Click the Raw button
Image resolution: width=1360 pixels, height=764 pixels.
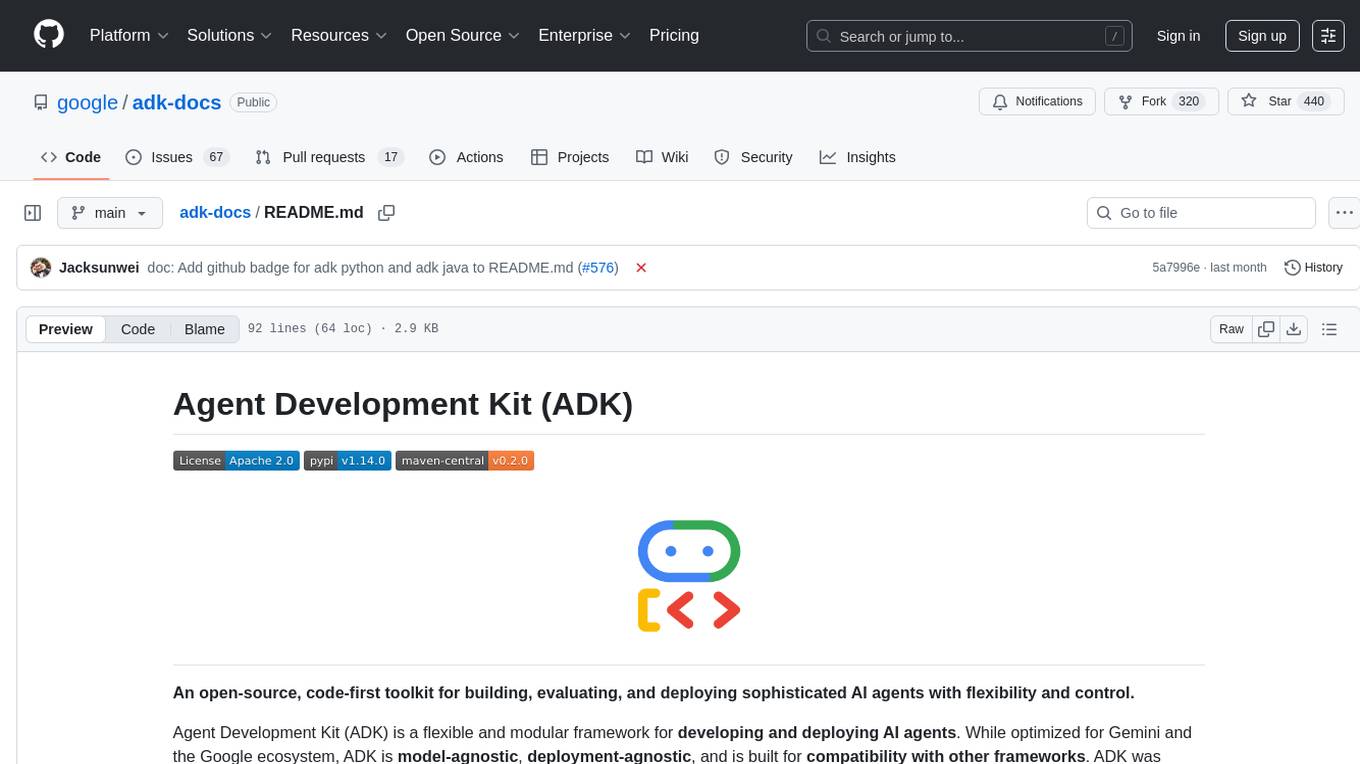(1231, 329)
